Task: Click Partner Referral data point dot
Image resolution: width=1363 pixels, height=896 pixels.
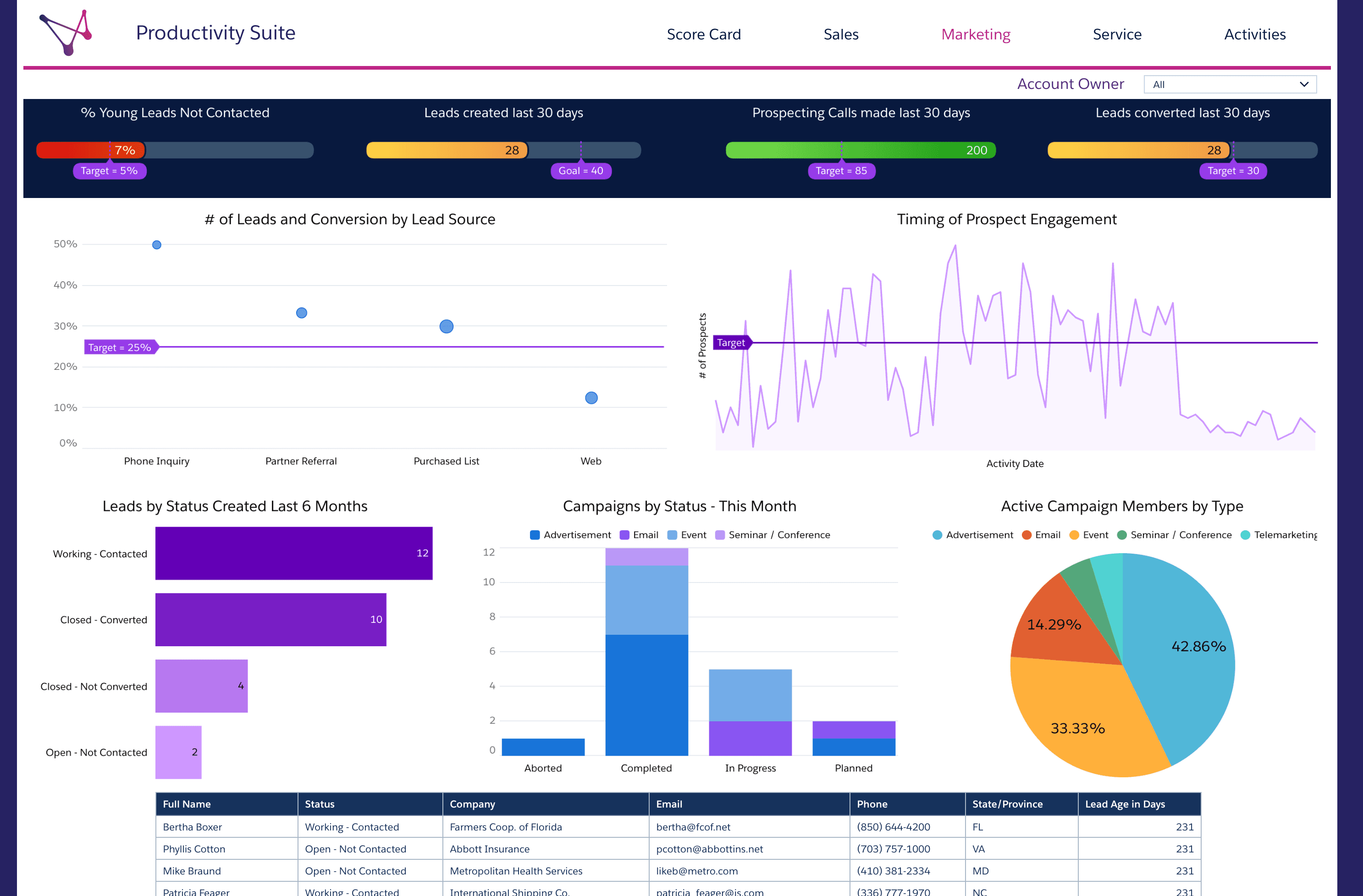Action: click(x=301, y=313)
